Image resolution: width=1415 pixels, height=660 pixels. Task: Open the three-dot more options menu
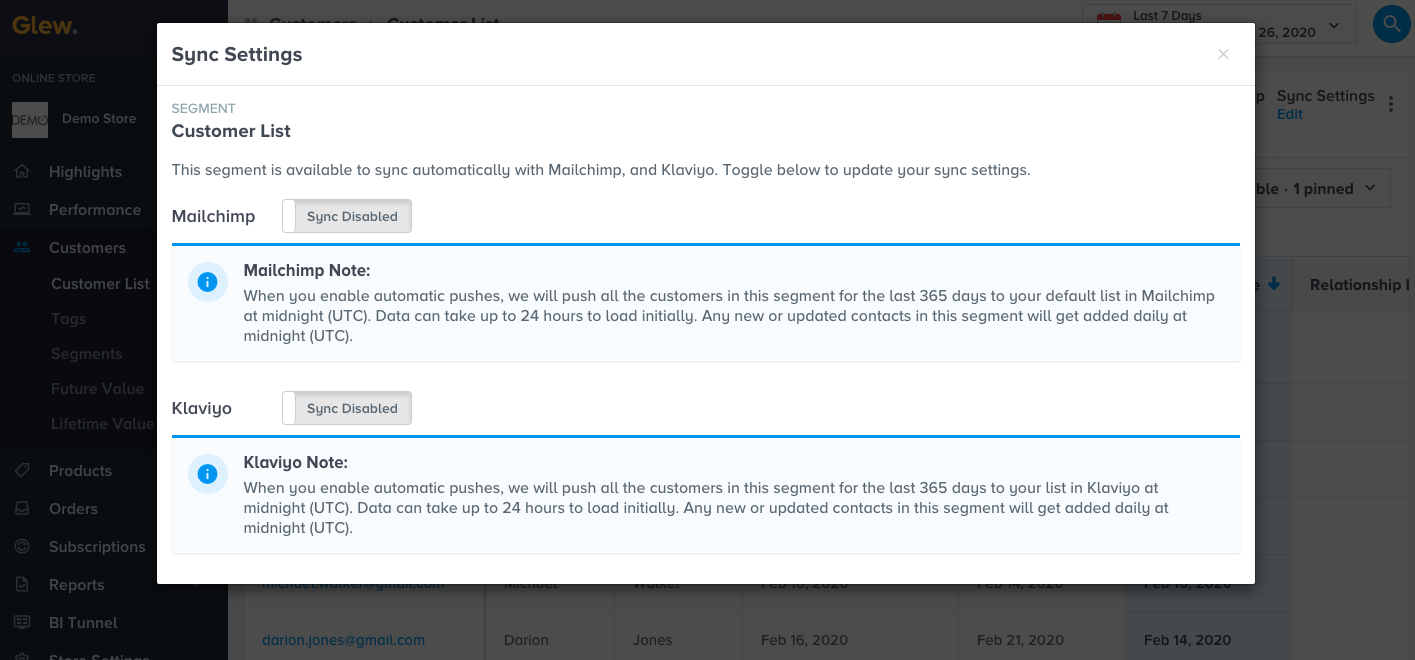[x=1391, y=104]
